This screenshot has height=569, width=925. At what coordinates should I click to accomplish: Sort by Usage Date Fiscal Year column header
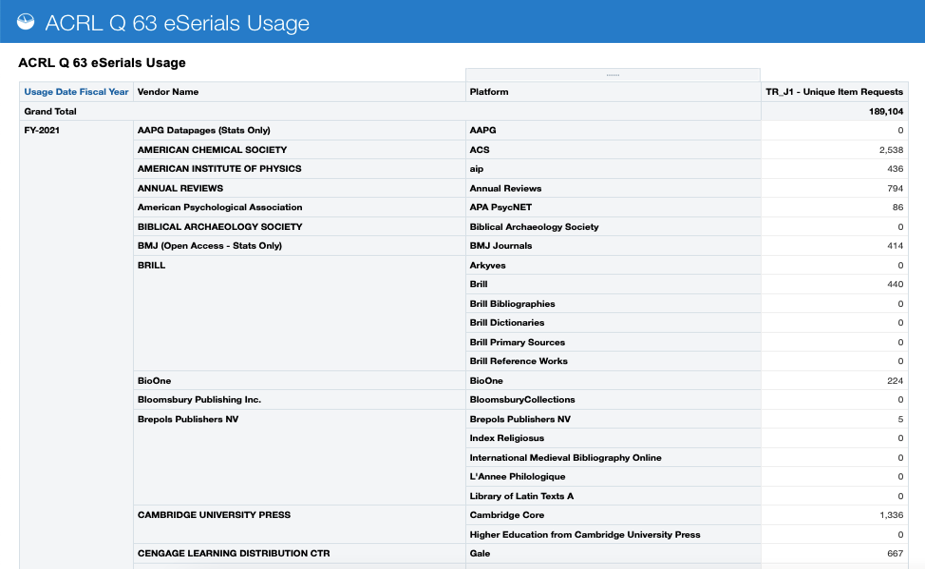76,92
